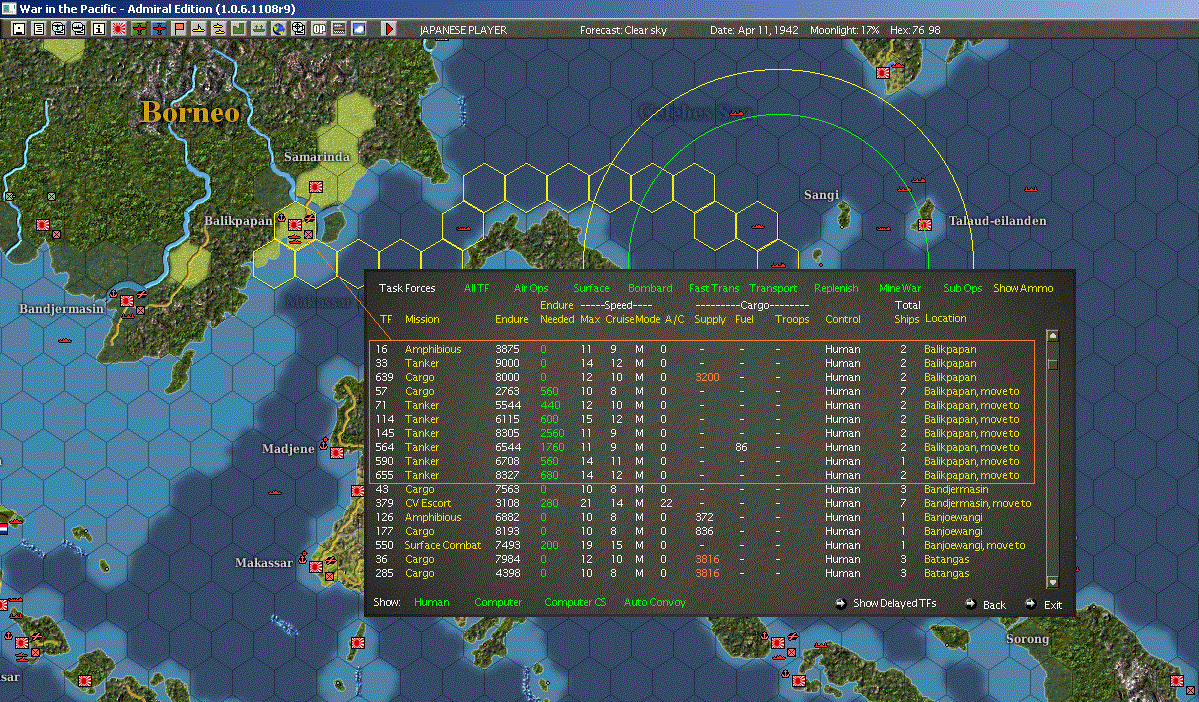Sort list by Mission column header
The width and height of the screenshot is (1199, 702).
coord(422,319)
